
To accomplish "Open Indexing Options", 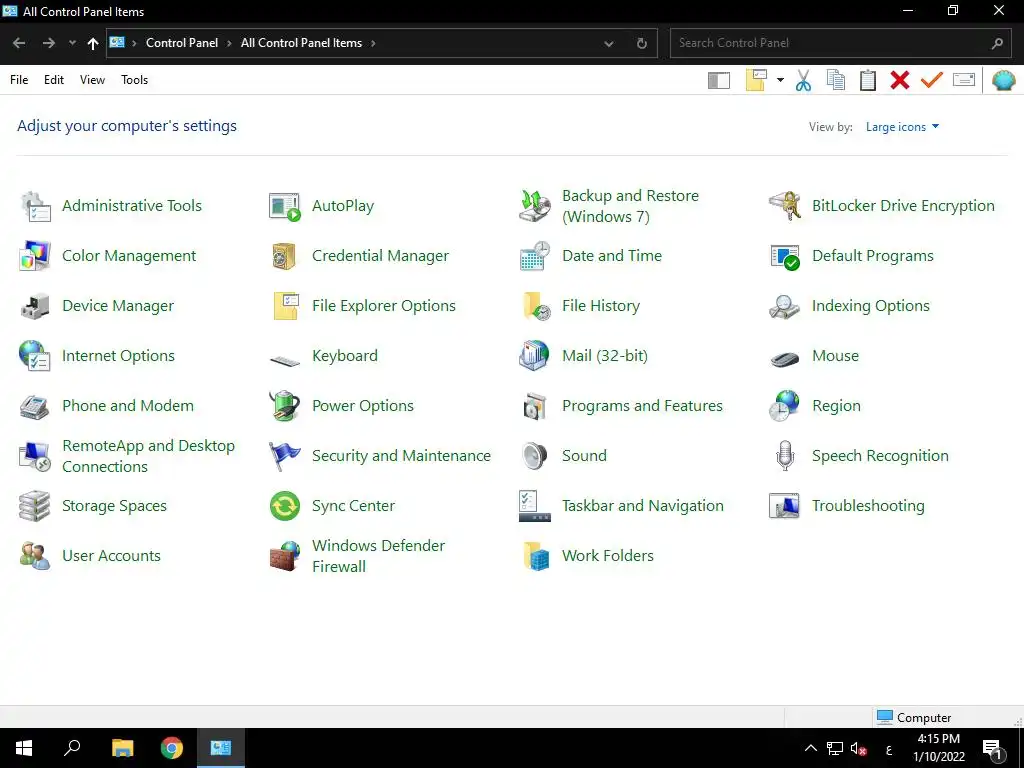I will click(x=849, y=306).
